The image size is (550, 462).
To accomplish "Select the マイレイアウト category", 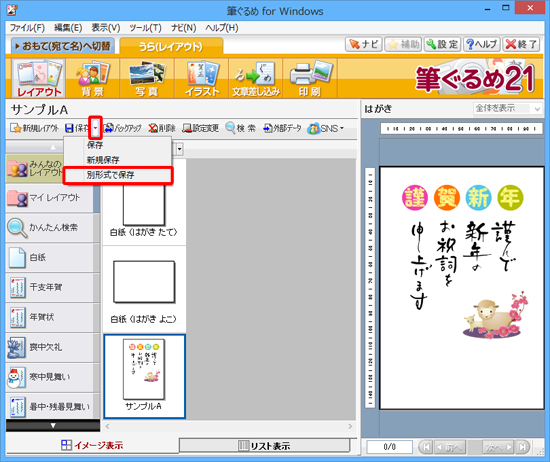I will (49, 198).
